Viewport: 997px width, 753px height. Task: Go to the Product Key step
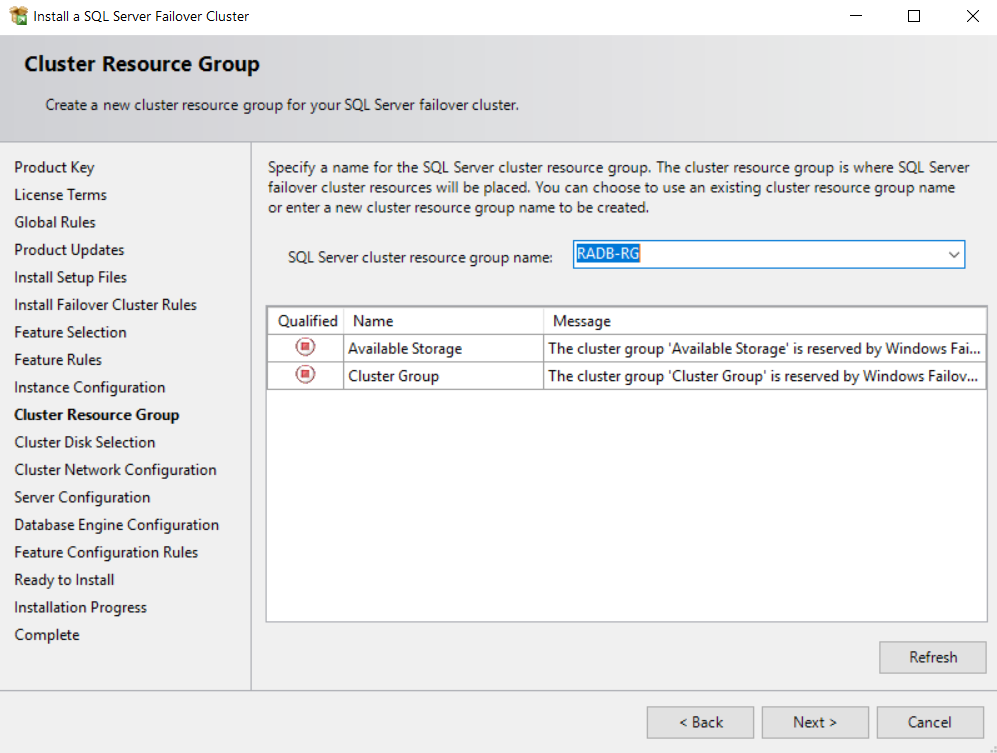click(54, 167)
